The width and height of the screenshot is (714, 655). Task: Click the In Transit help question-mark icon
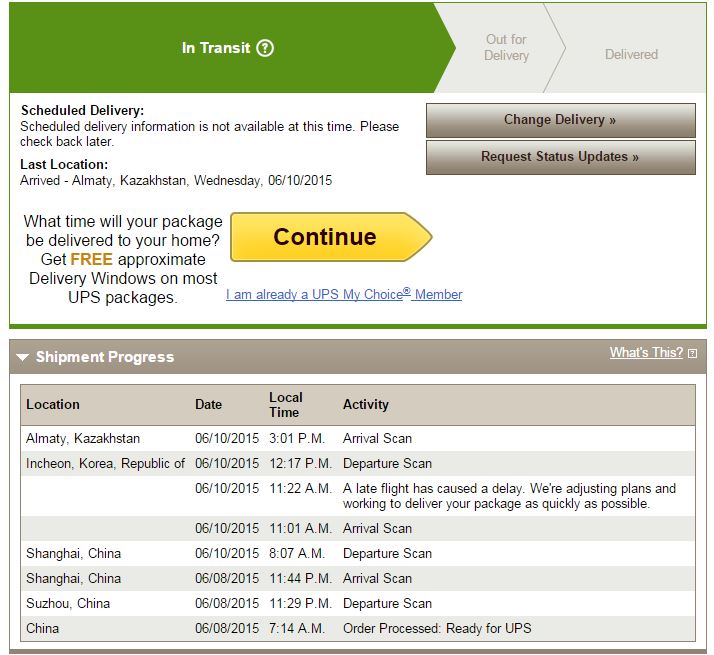[265, 48]
